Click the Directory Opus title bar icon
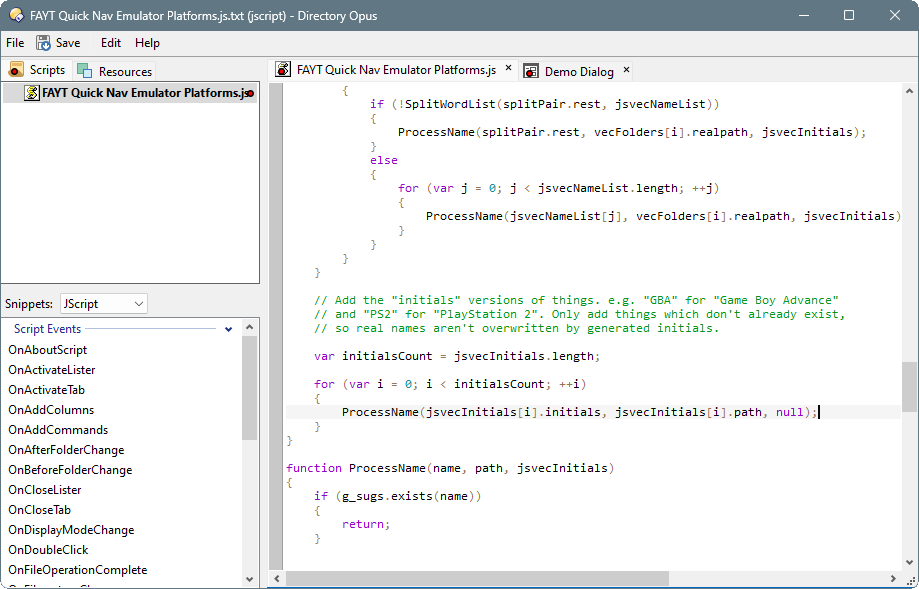The height and width of the screenshot is (589, 919). point(16,15)
